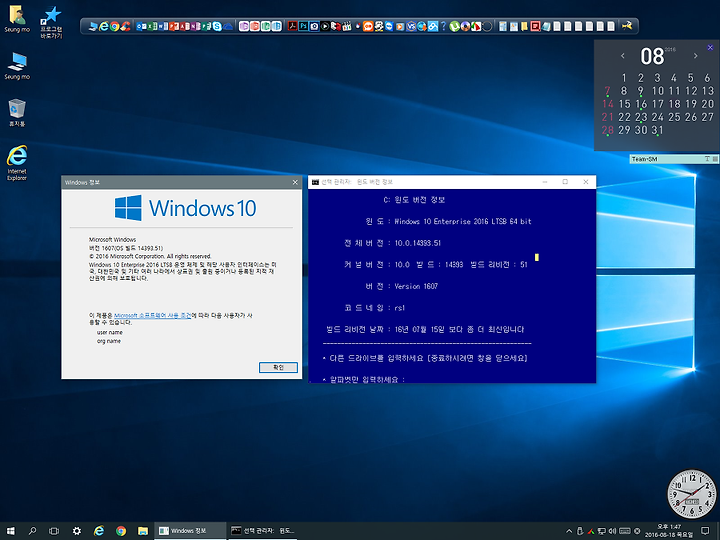Open the taskbar clock and date
Image resolution: width=720 pixels, height=540 pixels.
pyautogui.click(x=669, y=531)
